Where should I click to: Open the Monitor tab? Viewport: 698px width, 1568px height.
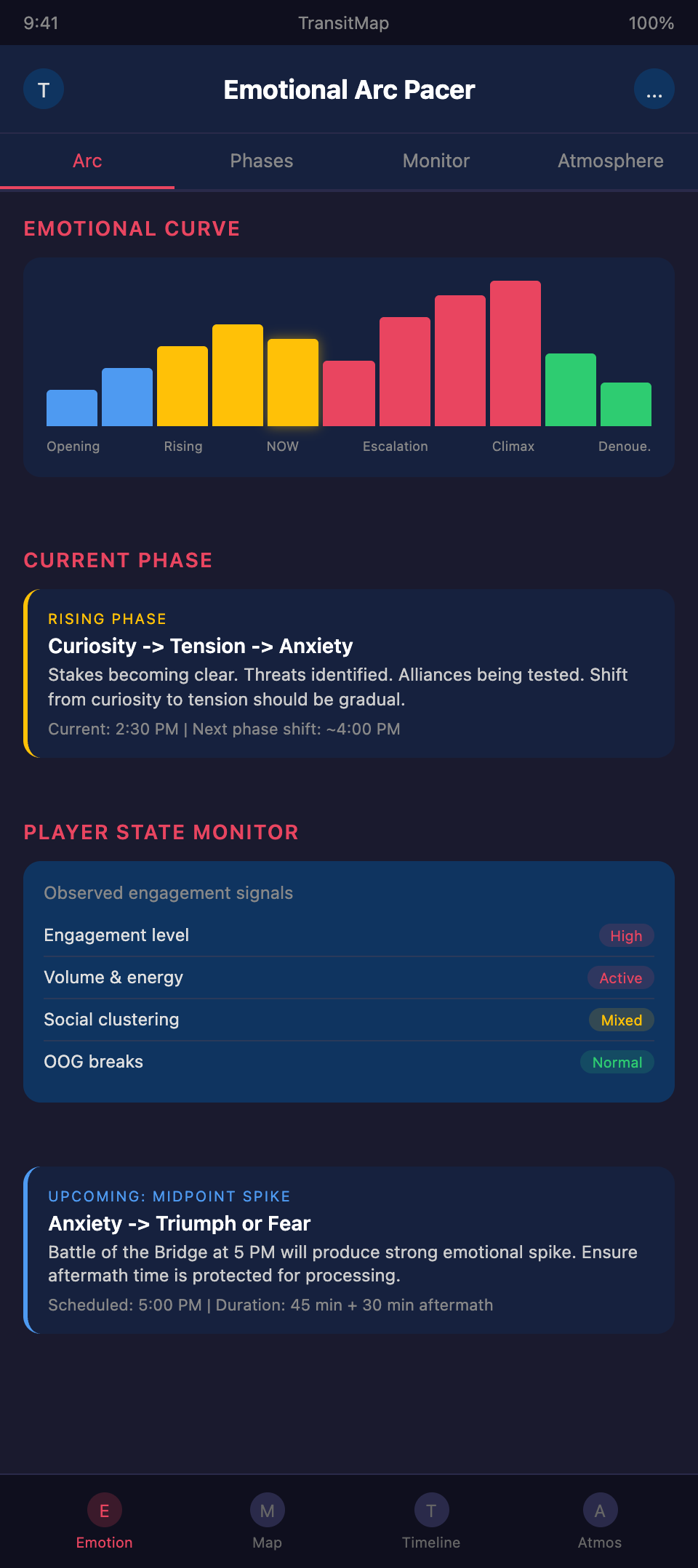[436, 161]
